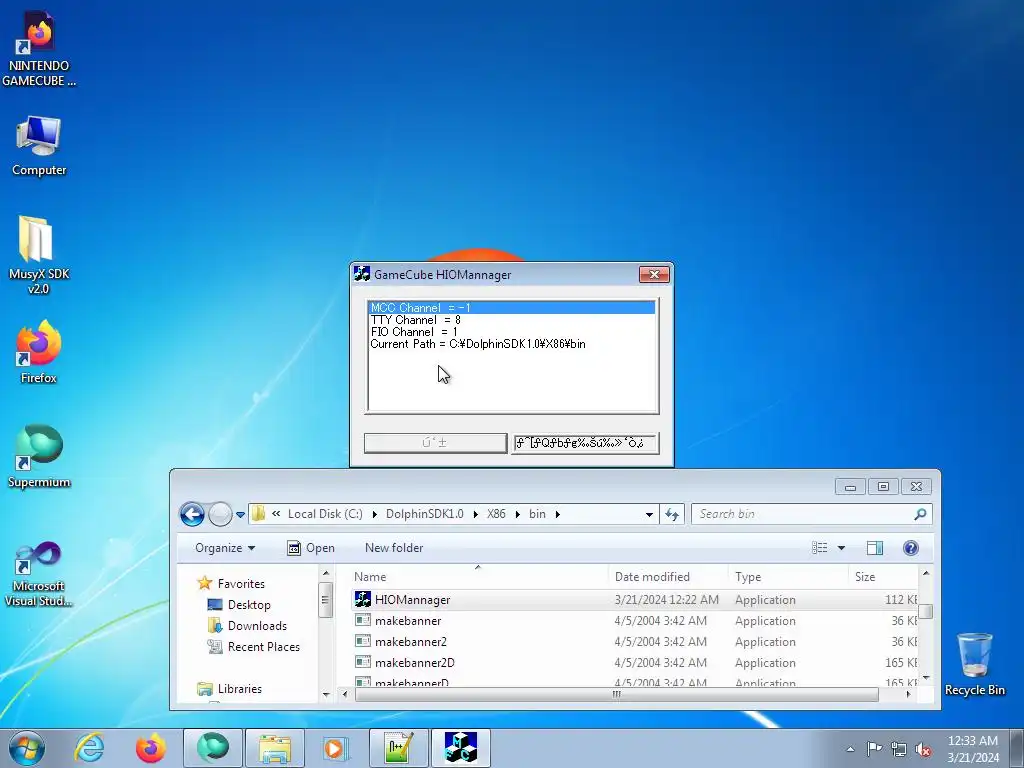Expand the arrow after DolphinSDK1.0 breadcrumb

coord(475,514)
